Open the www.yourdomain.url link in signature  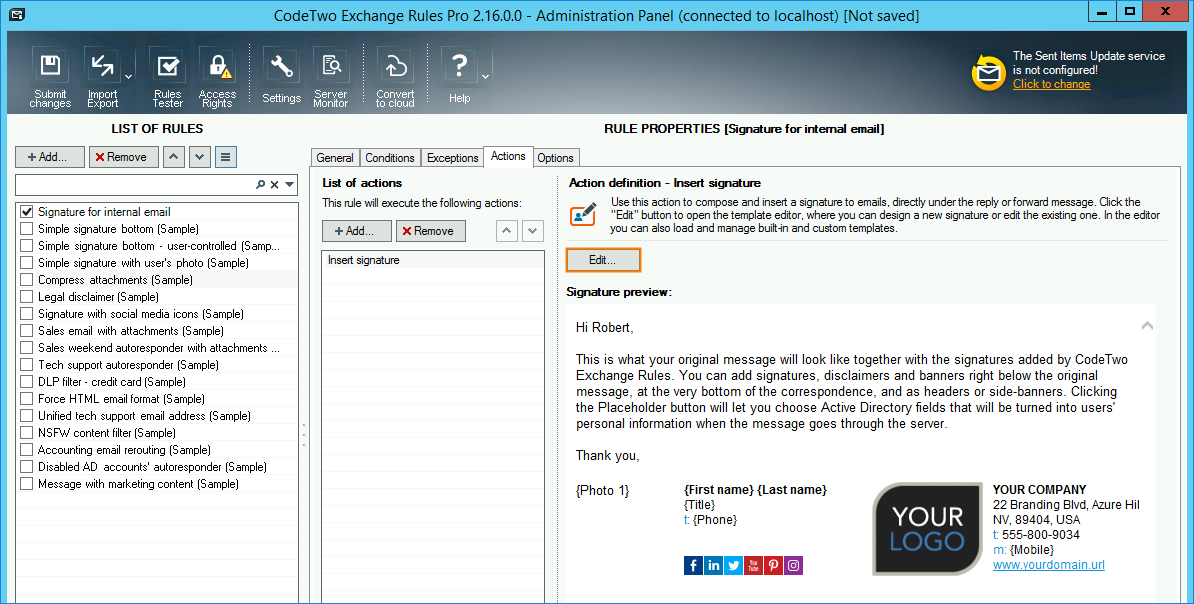(1049, 564)
